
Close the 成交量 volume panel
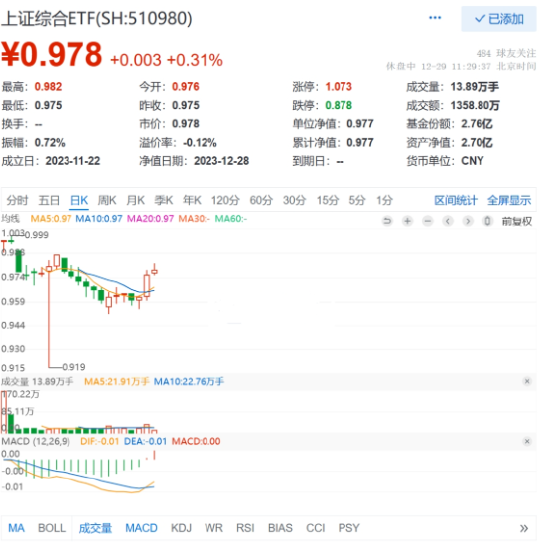pos(527,381)
